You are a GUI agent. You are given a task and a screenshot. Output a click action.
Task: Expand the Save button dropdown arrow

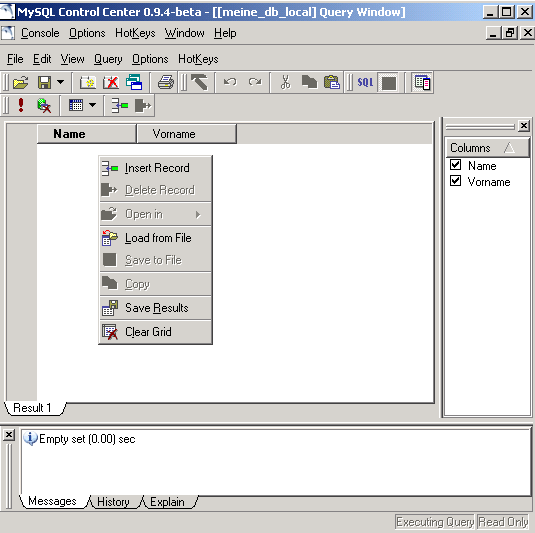(60, 82)
